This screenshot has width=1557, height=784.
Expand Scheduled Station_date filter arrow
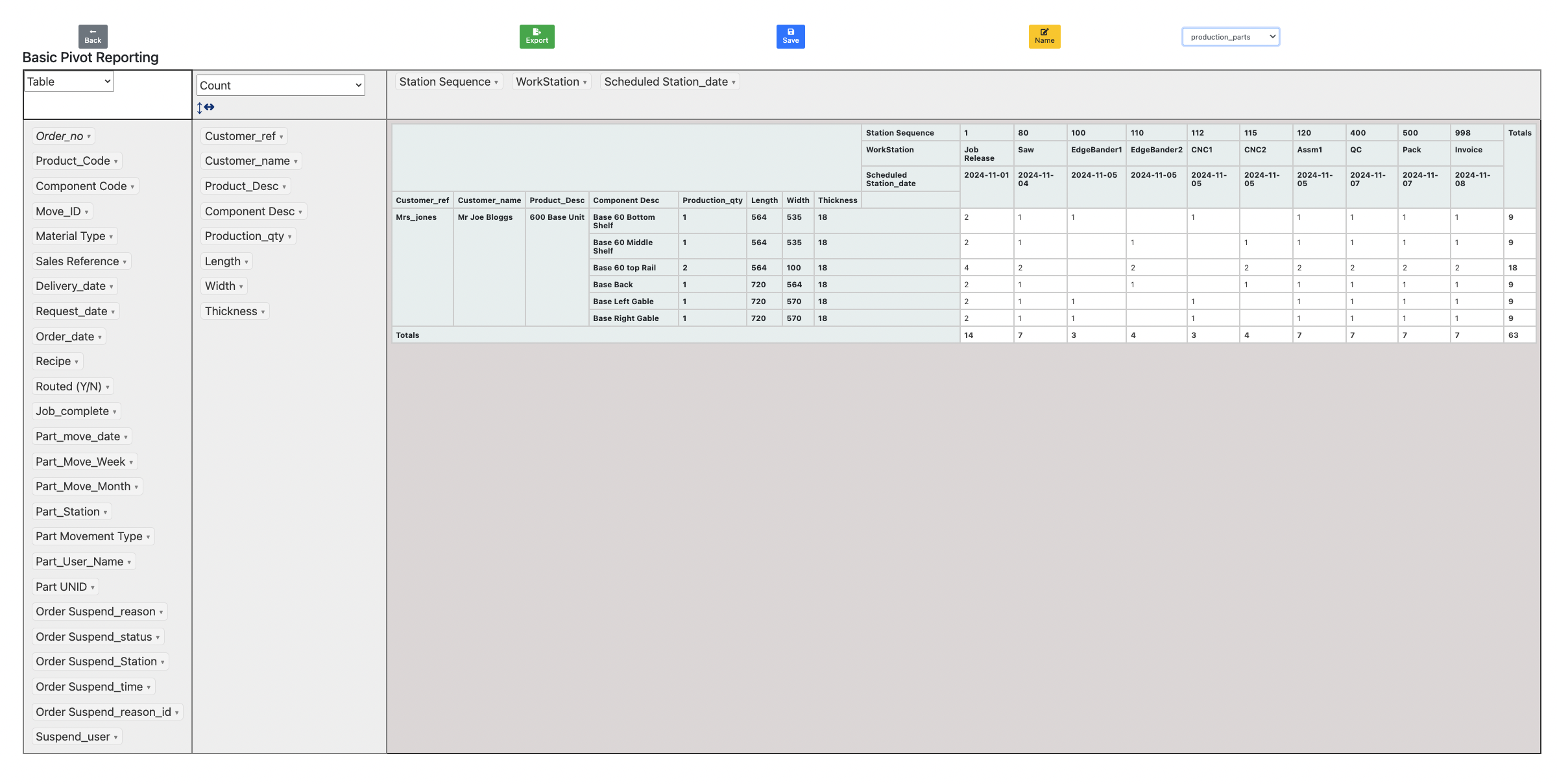[734, 82]
